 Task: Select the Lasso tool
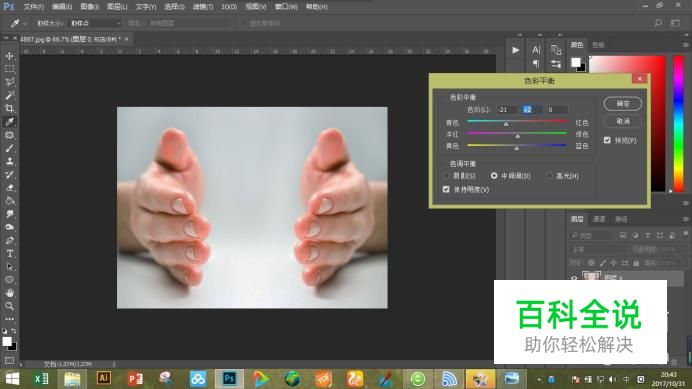pyautogui.click(x=9, y=82)
